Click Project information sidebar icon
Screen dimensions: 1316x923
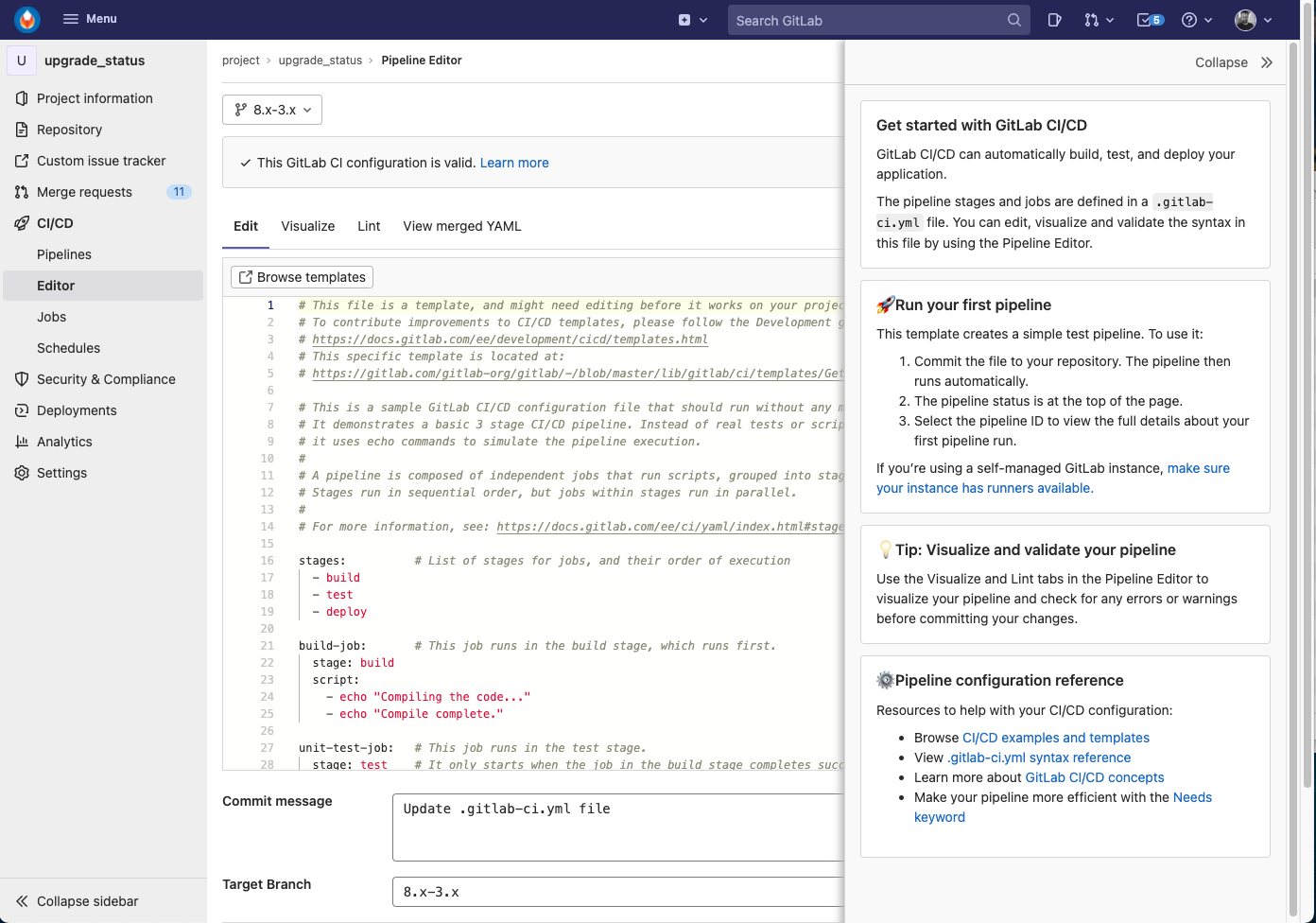coord(22,98)
